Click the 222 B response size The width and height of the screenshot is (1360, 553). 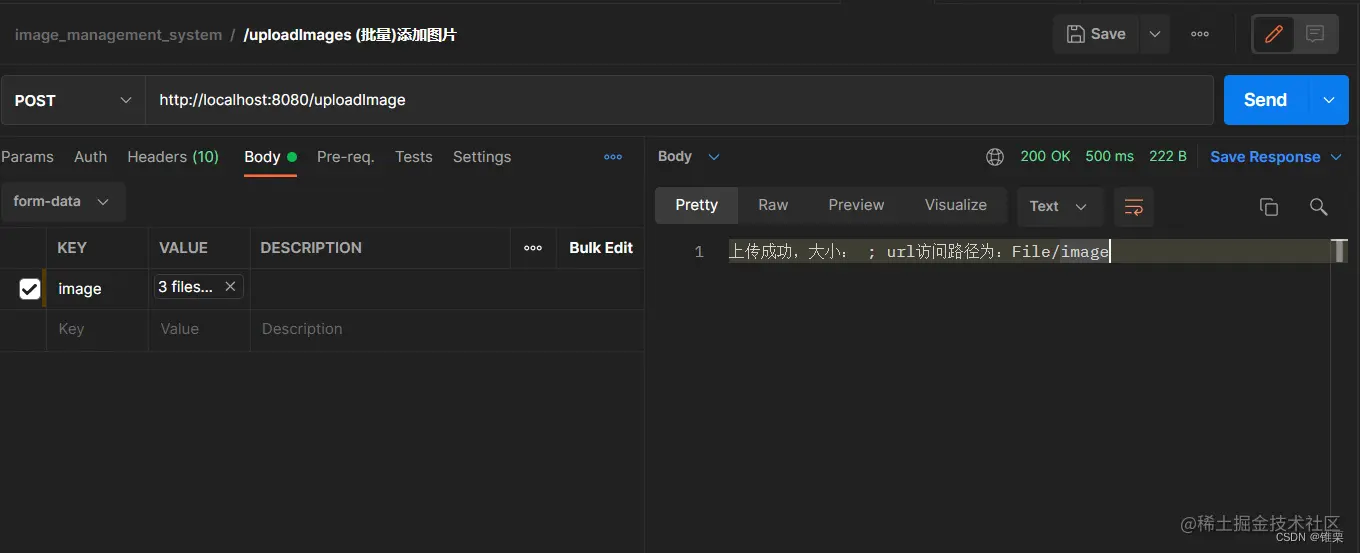click(1168, 157)
